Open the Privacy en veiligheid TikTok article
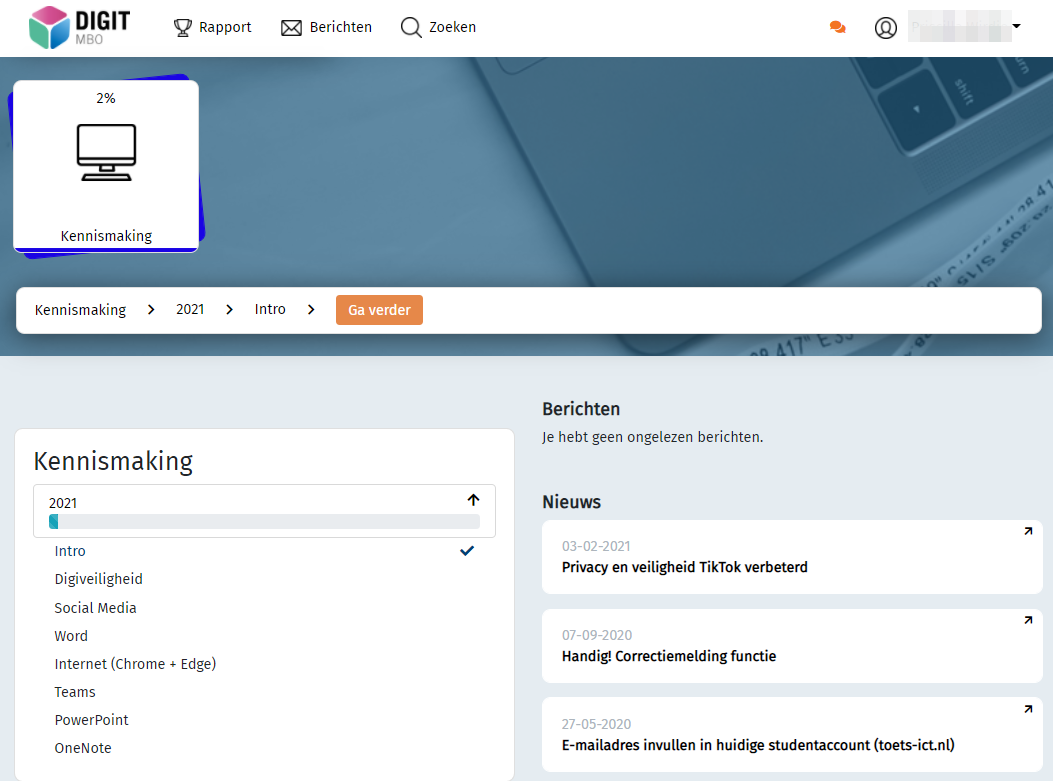Image resolution: width=1053 pixels, height=781 pixels. (684, 567)
